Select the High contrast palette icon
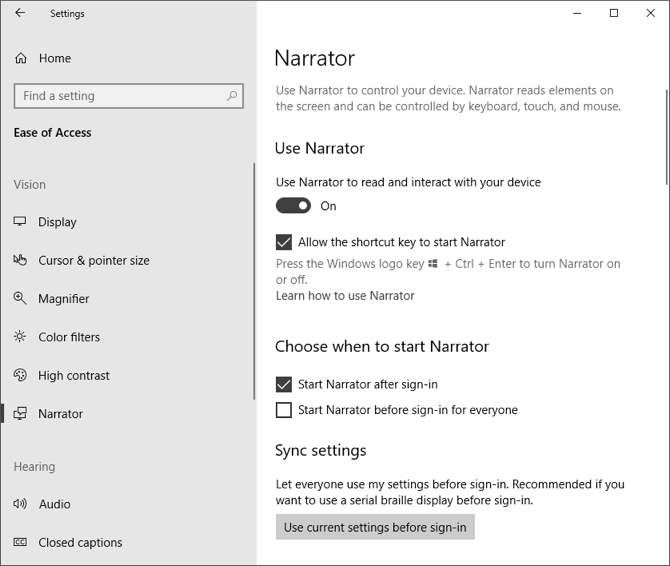Image resolution: width=670 pixels, height=566 pixels. (x=20, y=376)
